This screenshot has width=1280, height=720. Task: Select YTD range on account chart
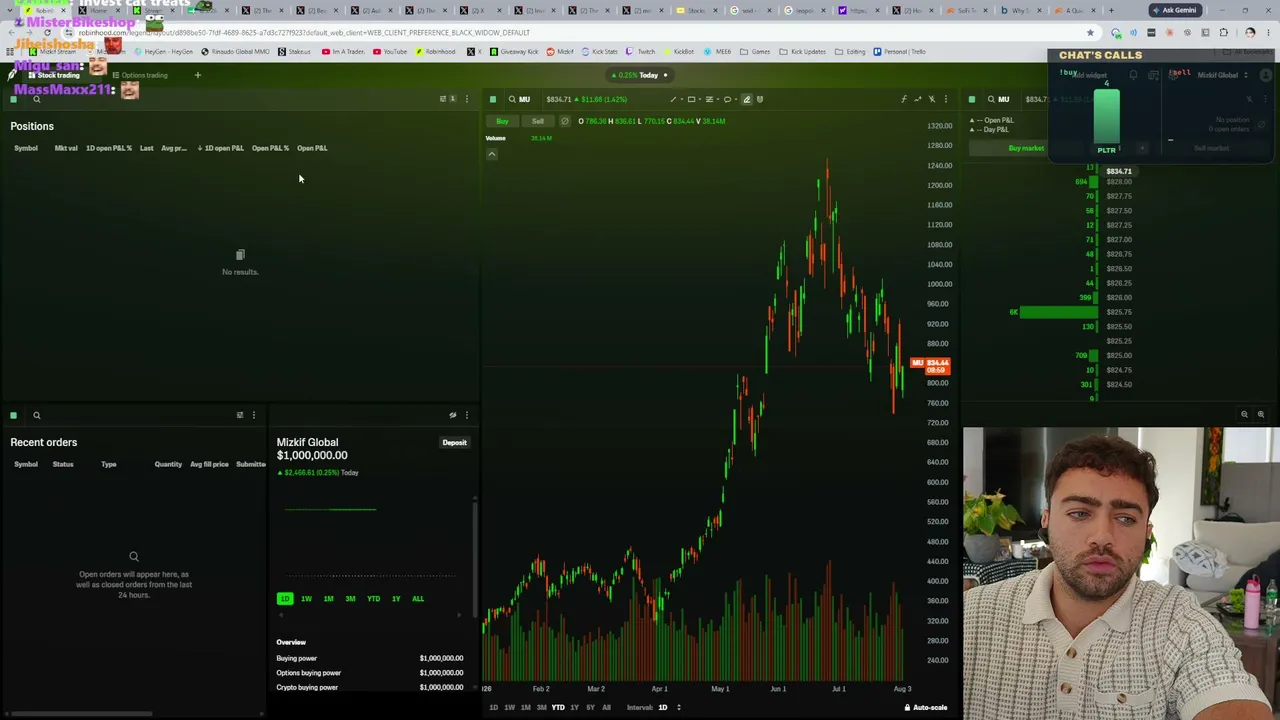click(x=373, y=599)
